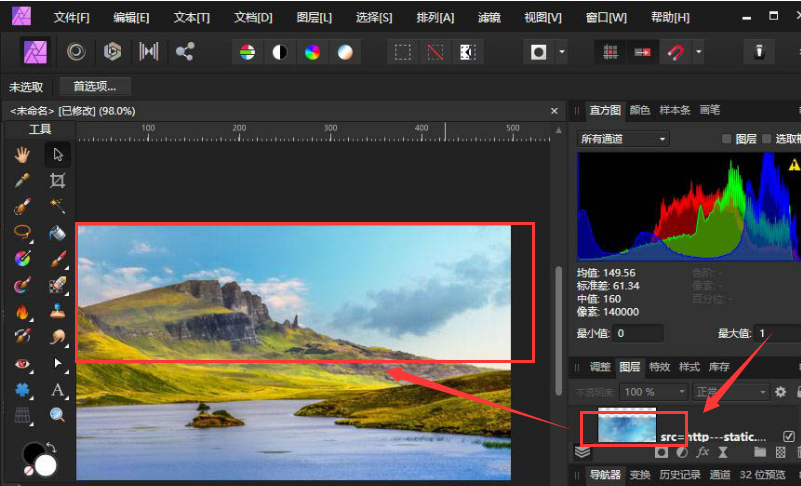Select the Erase Brush tool
This screenshot has width=801, height=486.
coord(58,285)
